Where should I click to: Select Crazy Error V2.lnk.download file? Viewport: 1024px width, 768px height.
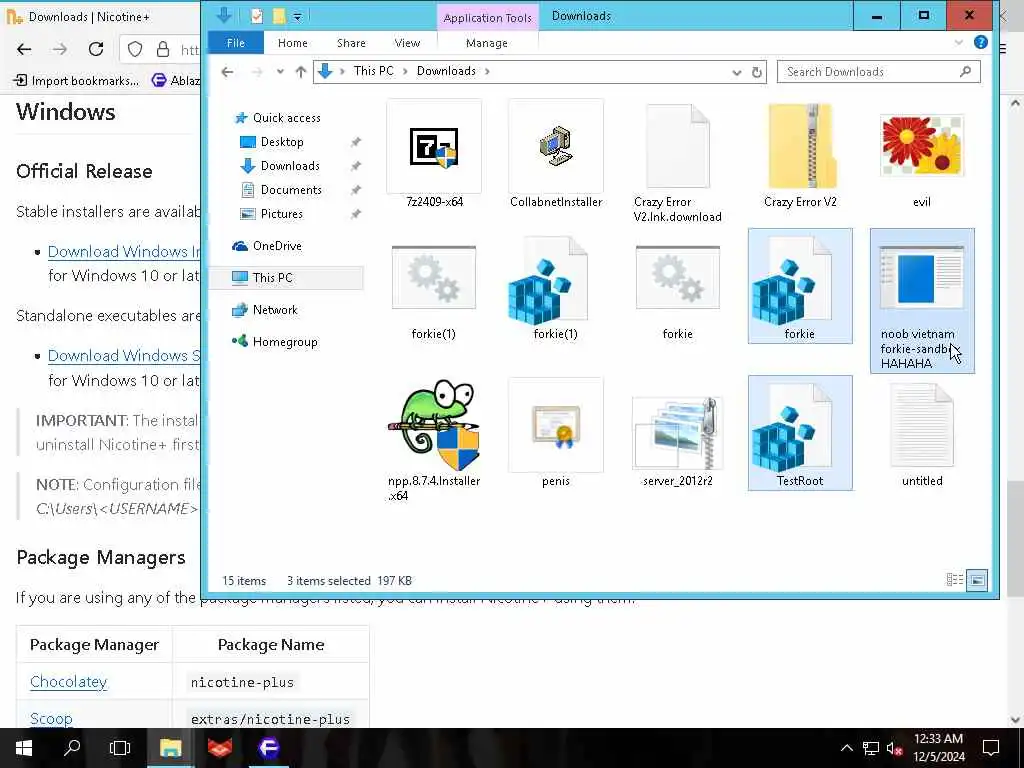(677, 162)
